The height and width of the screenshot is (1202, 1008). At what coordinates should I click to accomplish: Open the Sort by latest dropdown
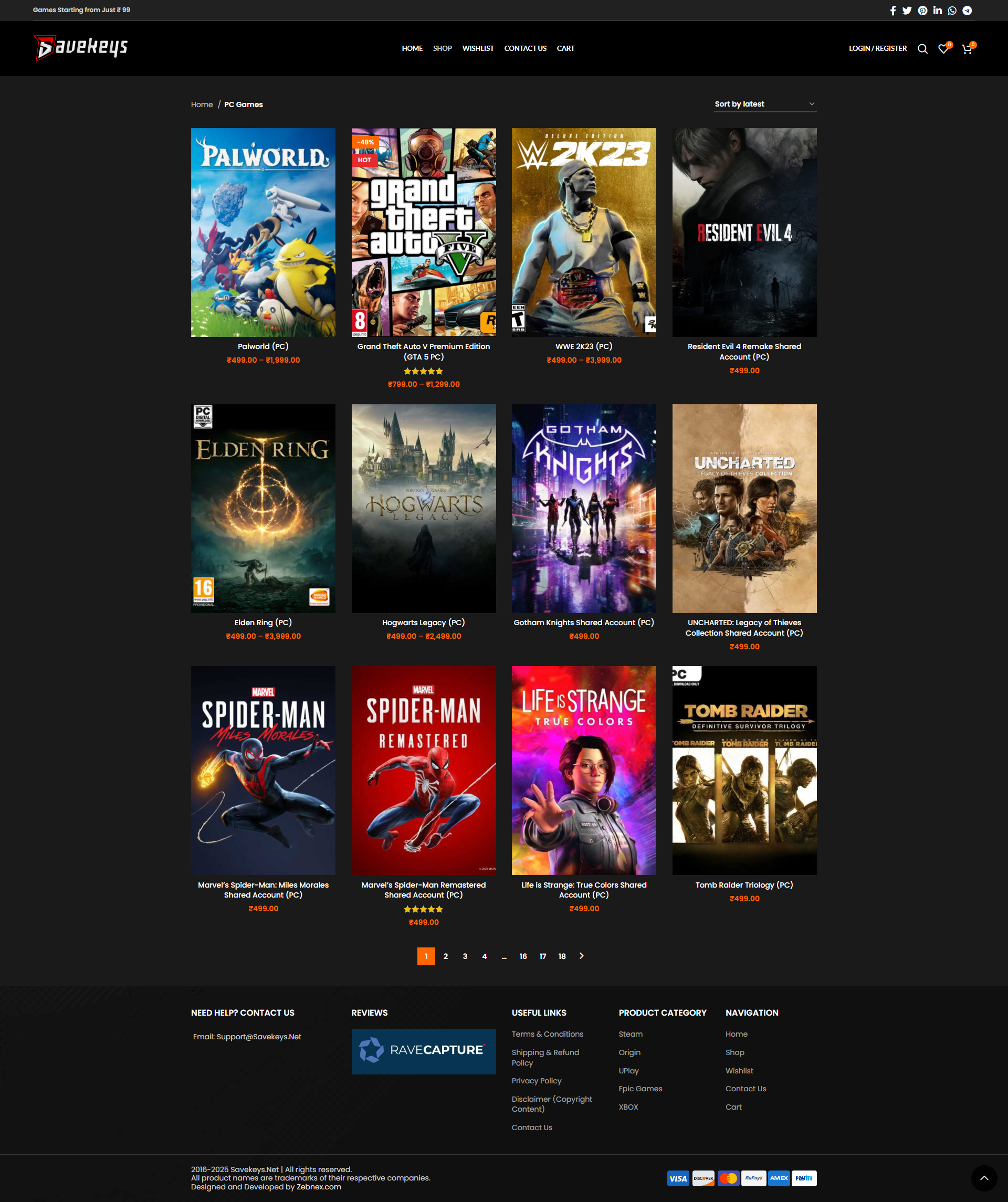[x=765, y=104]
